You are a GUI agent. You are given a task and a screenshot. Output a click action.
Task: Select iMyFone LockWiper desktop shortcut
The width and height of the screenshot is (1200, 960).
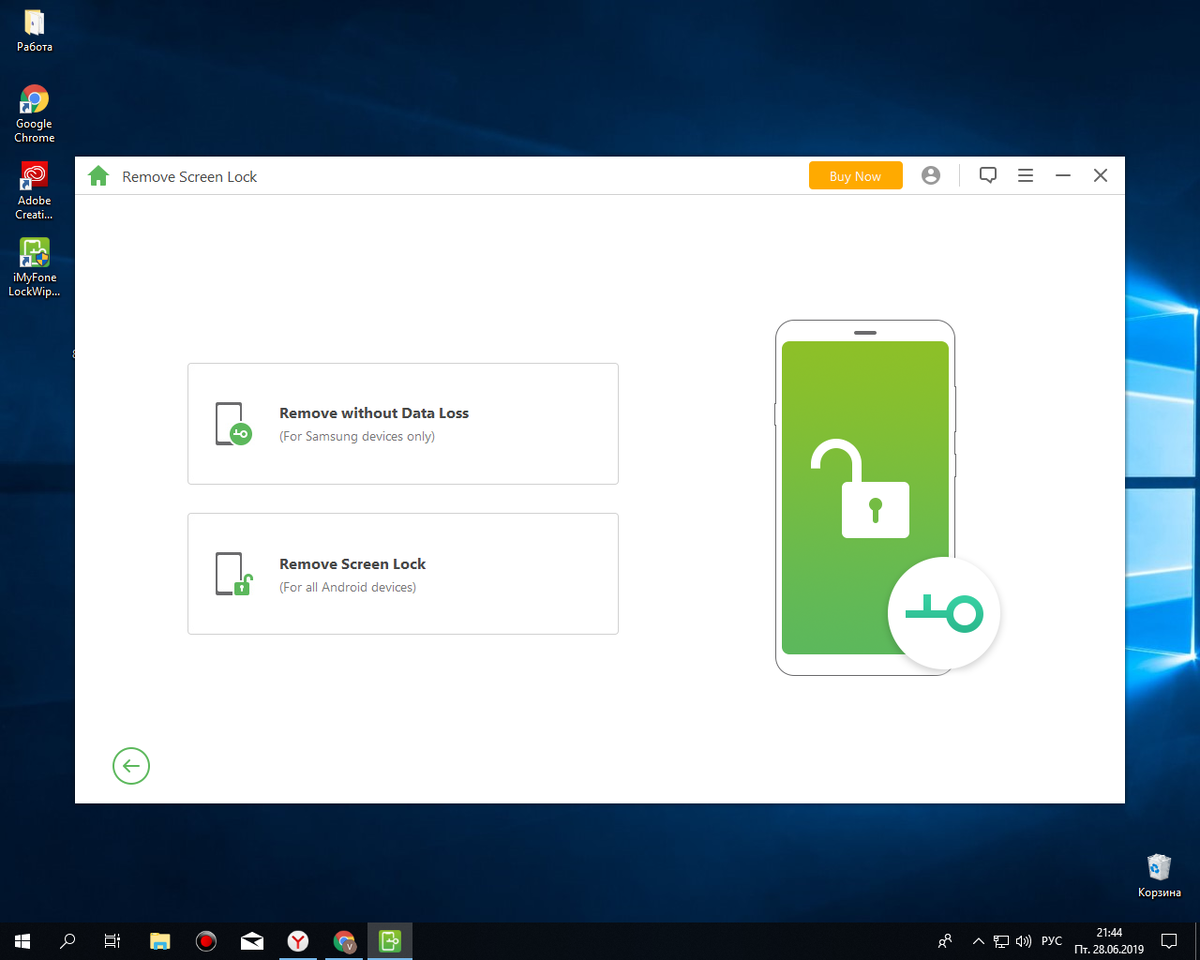click(x=34, y=268)
